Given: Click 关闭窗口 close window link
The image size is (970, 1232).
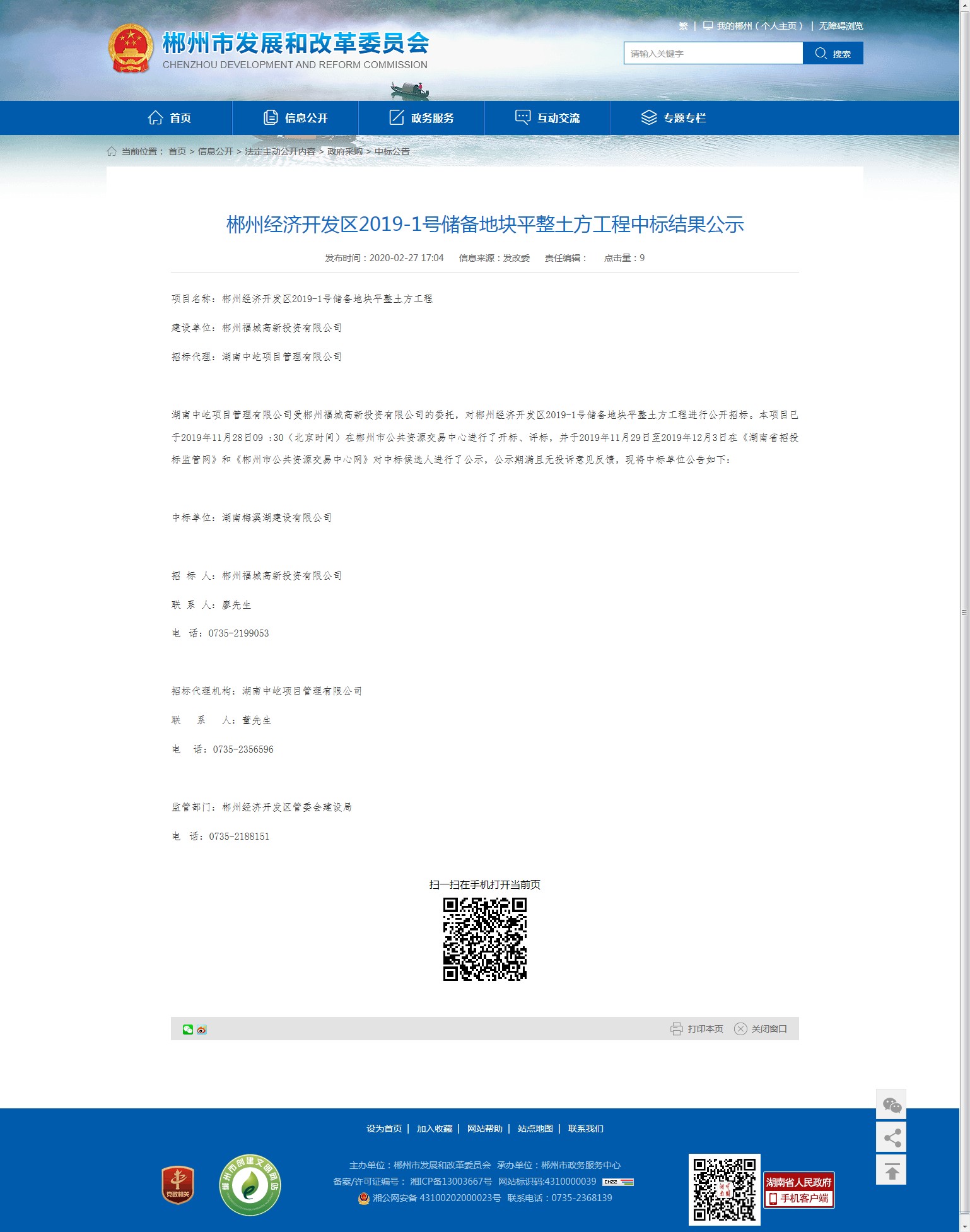Looking at the screenshot, I should coord(769,1029).
